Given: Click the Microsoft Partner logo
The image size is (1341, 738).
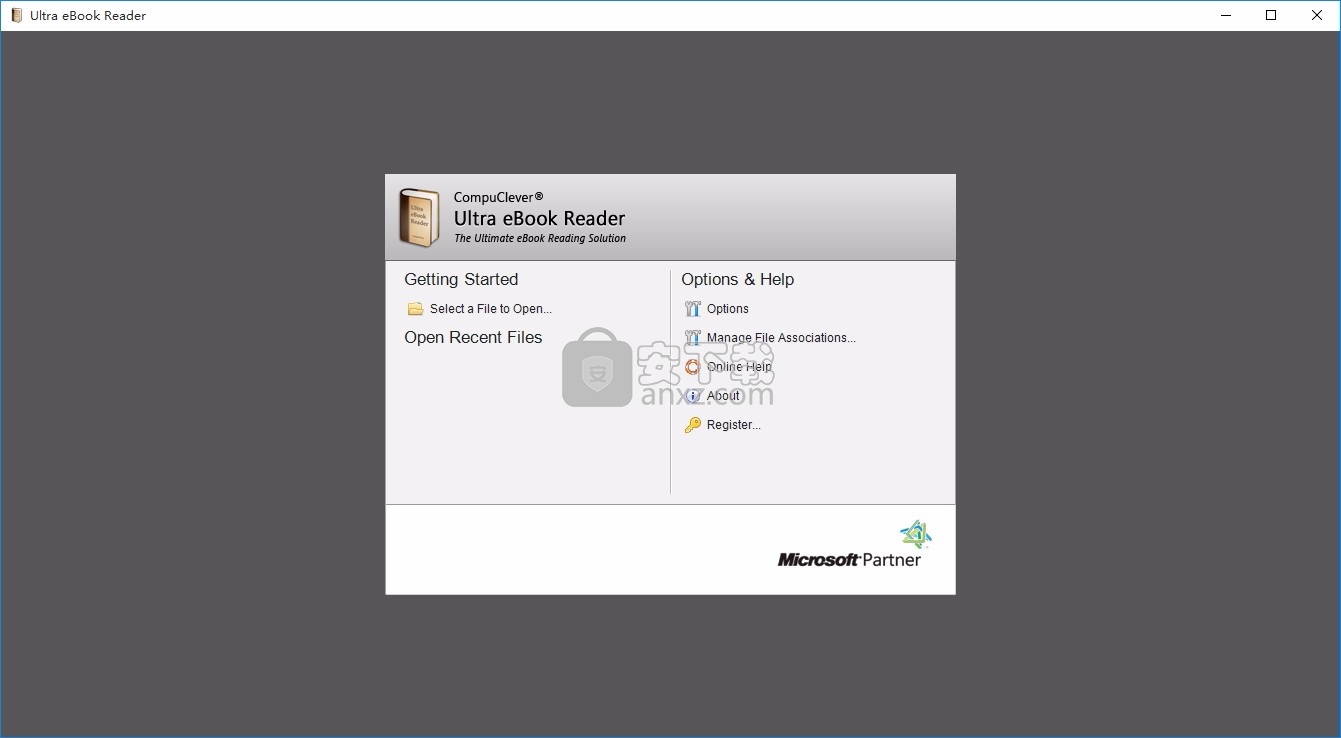Looking at the screenshot, I should click(853, 545).
